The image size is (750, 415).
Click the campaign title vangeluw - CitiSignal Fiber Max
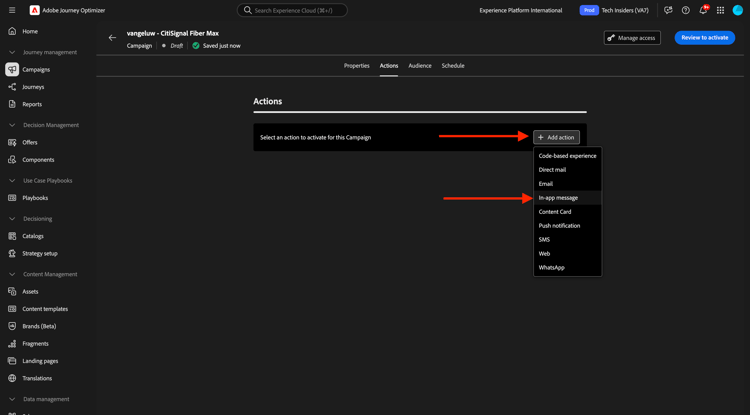click(x=173, y=33)
